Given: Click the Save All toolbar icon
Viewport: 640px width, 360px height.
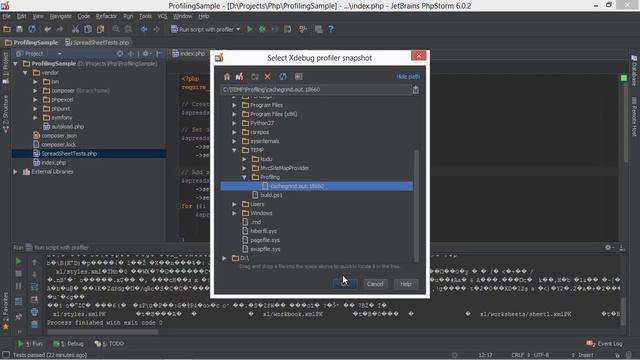Looking at the screenshot, I should [19, 29].
